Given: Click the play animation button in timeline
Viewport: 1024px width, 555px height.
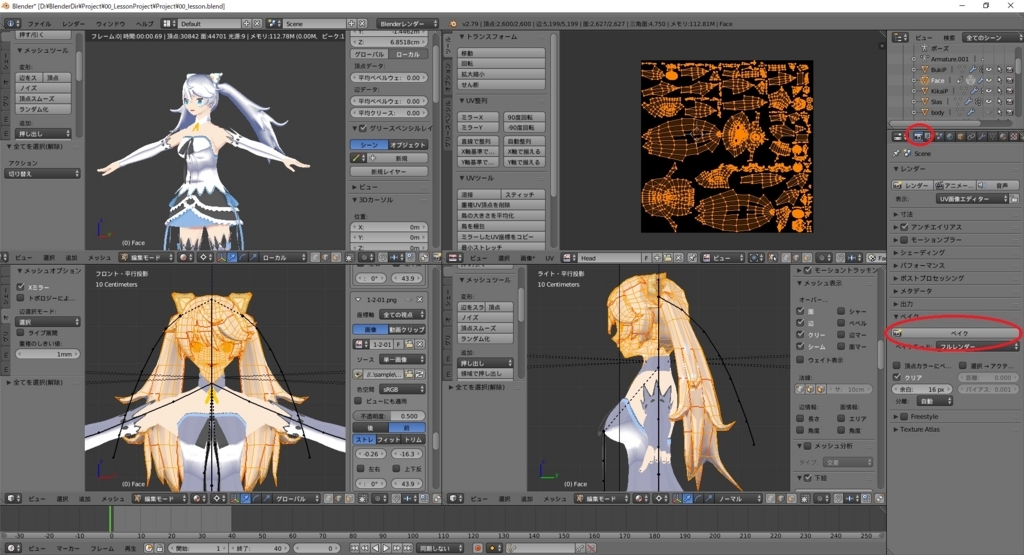Looking at the screenshot, I should point(386,548).
